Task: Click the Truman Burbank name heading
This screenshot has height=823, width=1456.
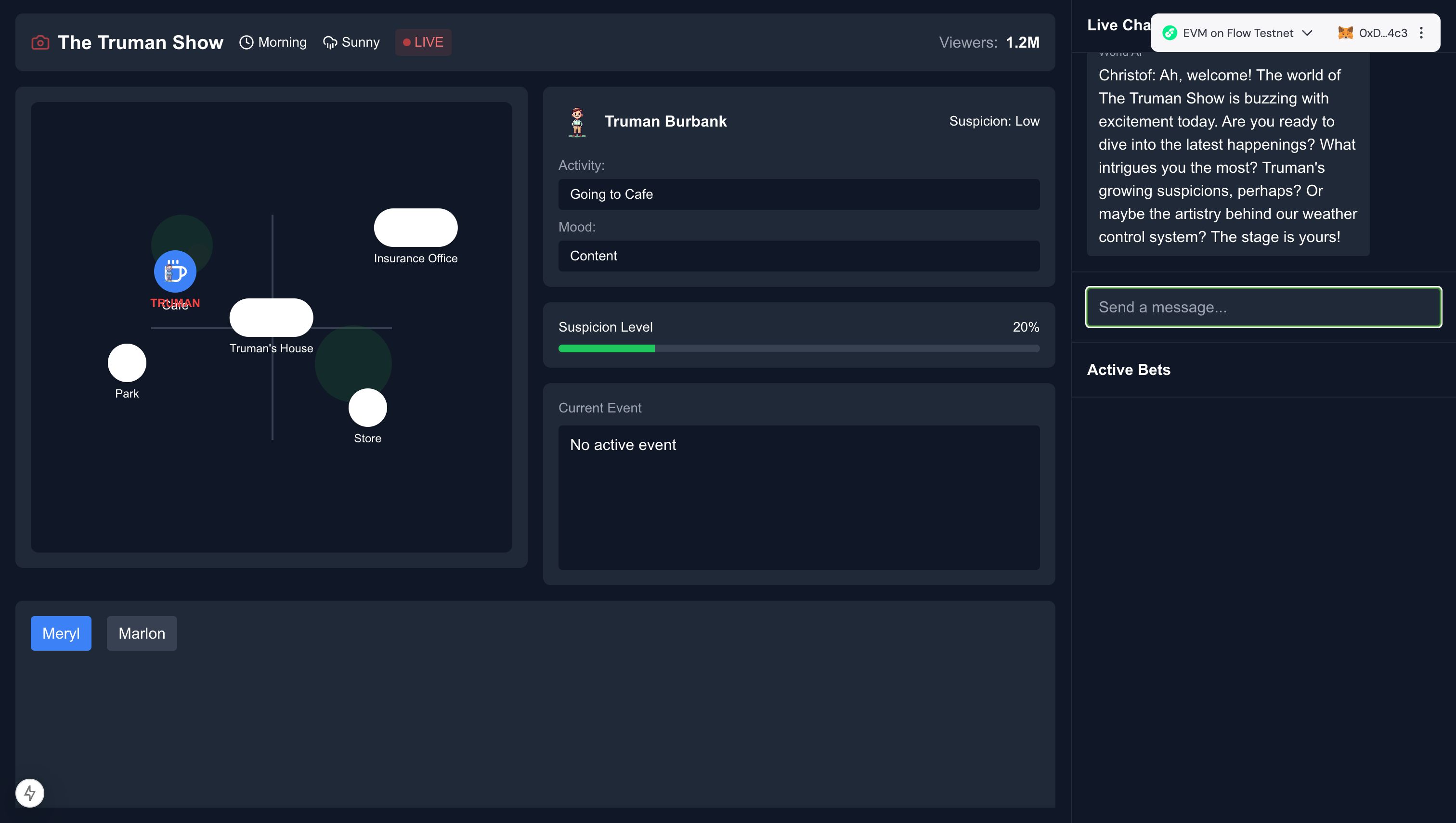Action: (665, 122)
